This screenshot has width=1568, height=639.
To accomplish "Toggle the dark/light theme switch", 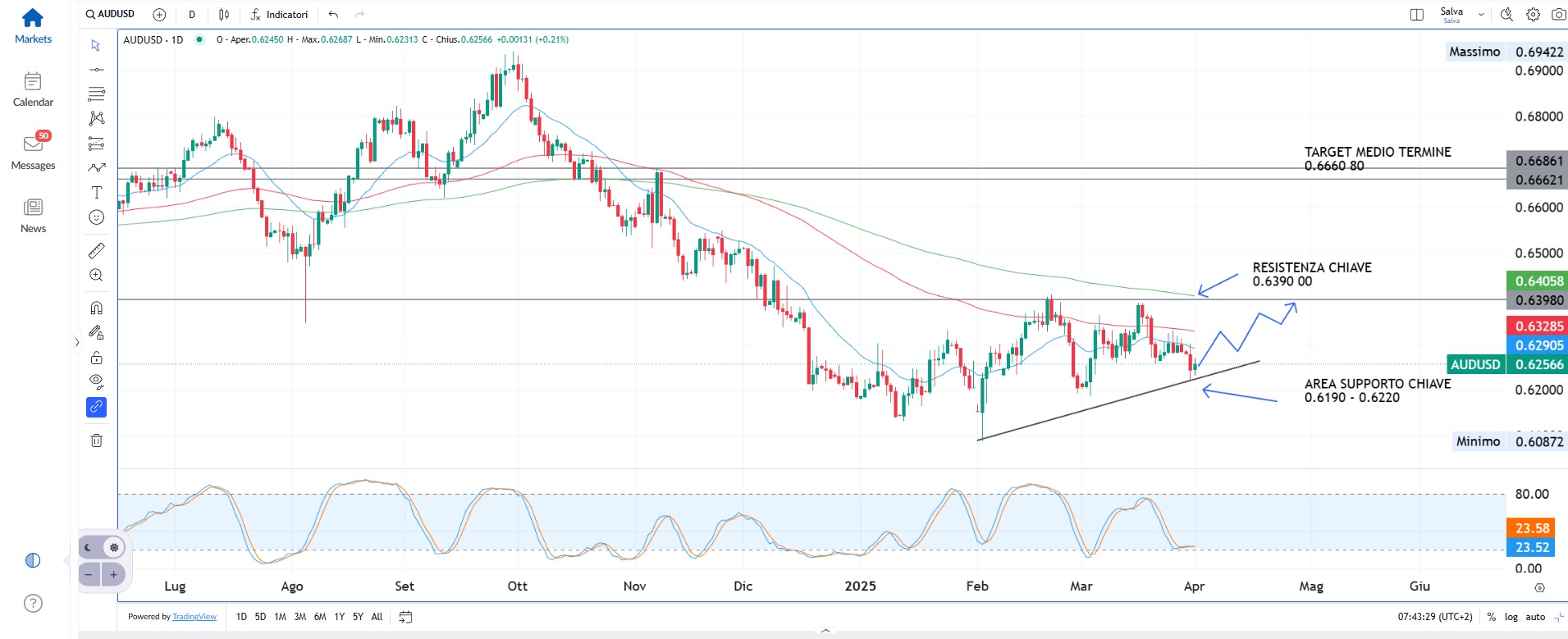I will point(101,547).
